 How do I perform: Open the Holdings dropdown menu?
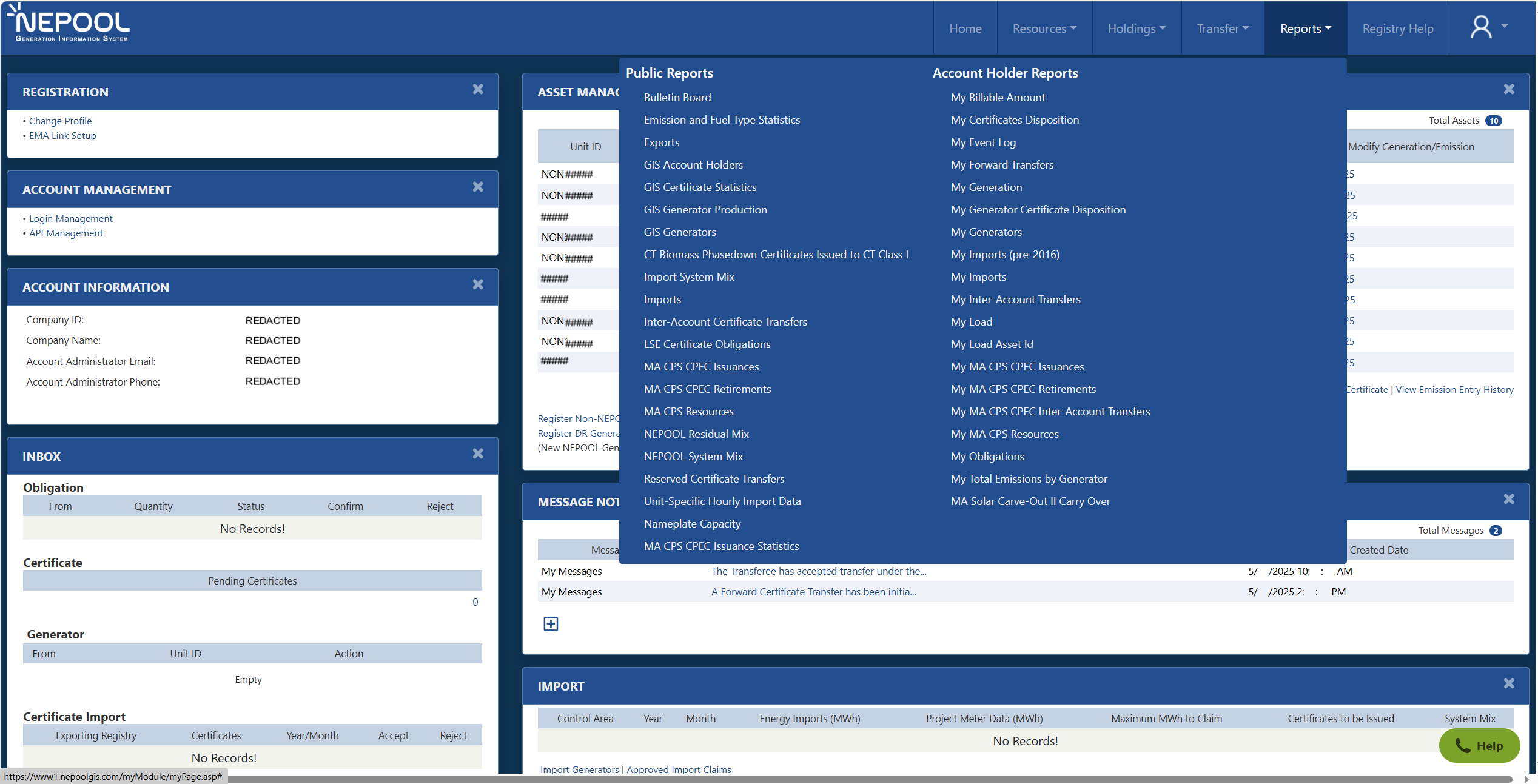1136,28
